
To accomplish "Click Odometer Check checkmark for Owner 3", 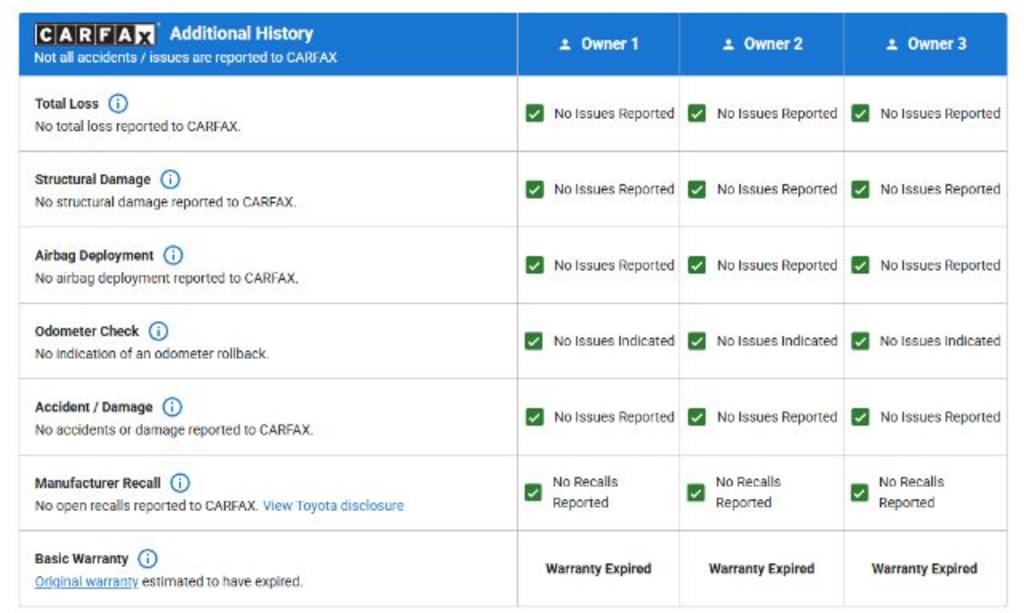I will point(860,341).
